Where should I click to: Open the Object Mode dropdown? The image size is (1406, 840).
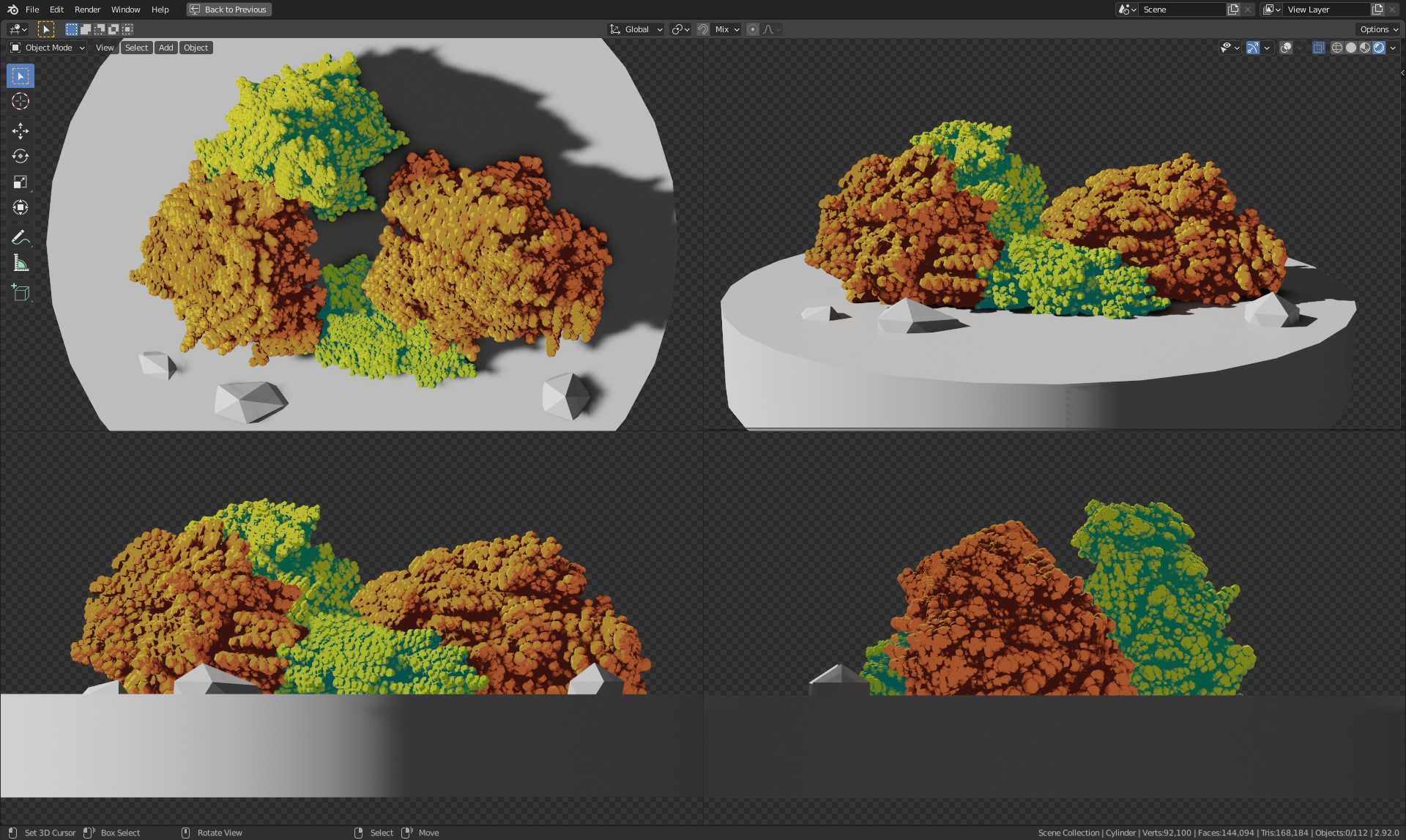point(48,48)
